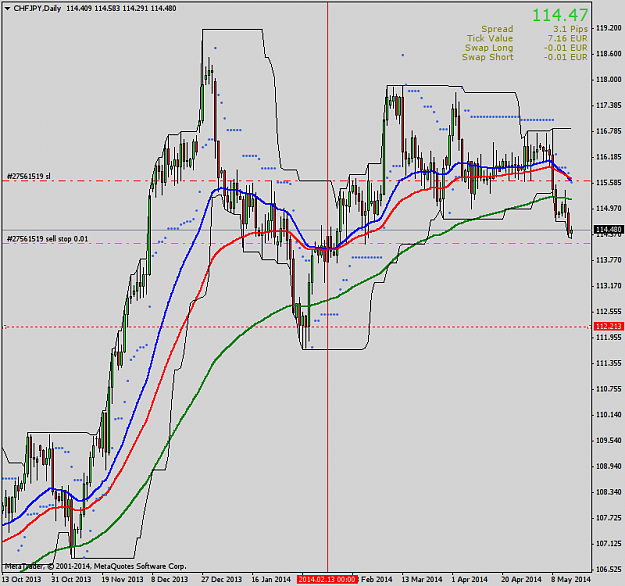Click the '13 Oct 2013' date label

coord(22,579)
